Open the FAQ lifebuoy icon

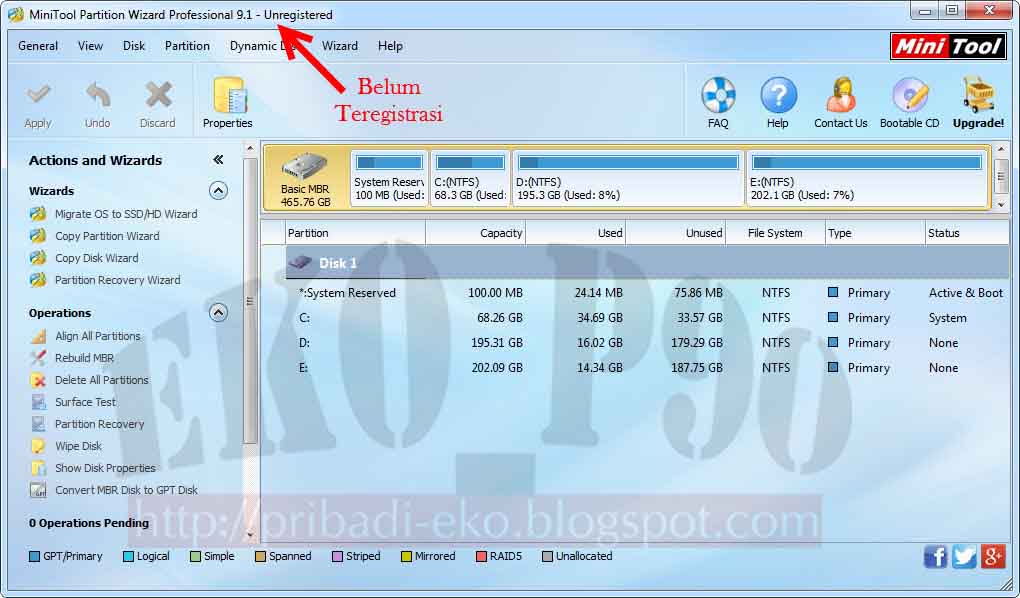click(x=718, y=95)
